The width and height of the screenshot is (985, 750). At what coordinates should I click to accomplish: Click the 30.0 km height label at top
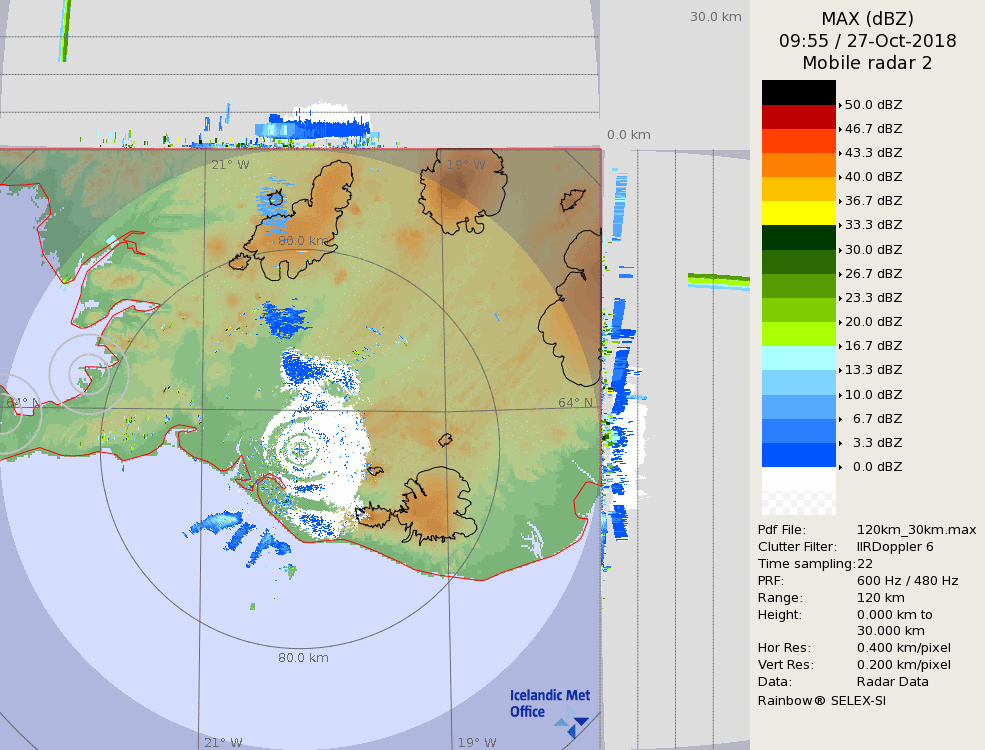[x=715, y=17]
